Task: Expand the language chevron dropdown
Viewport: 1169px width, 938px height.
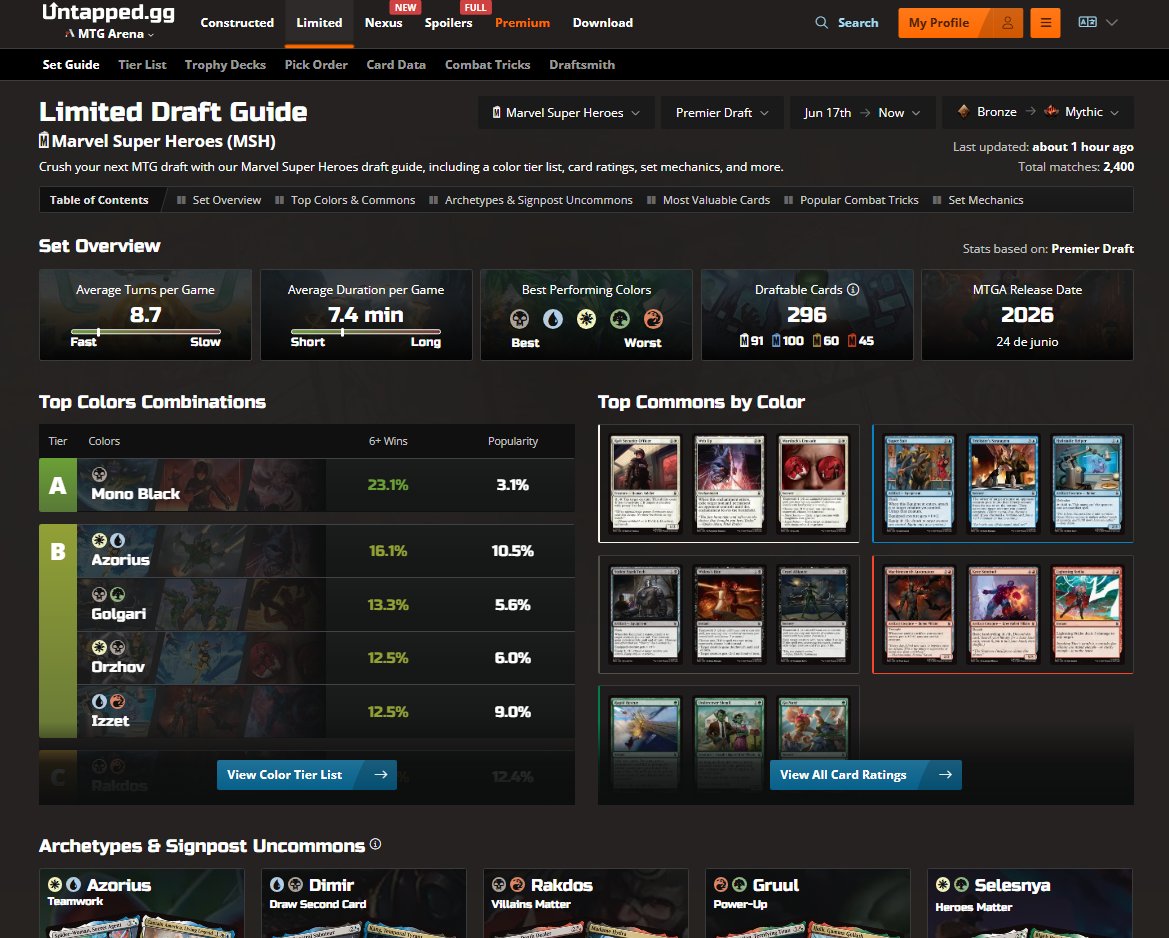Action: pyautogui.click(x=1112, y=22)
